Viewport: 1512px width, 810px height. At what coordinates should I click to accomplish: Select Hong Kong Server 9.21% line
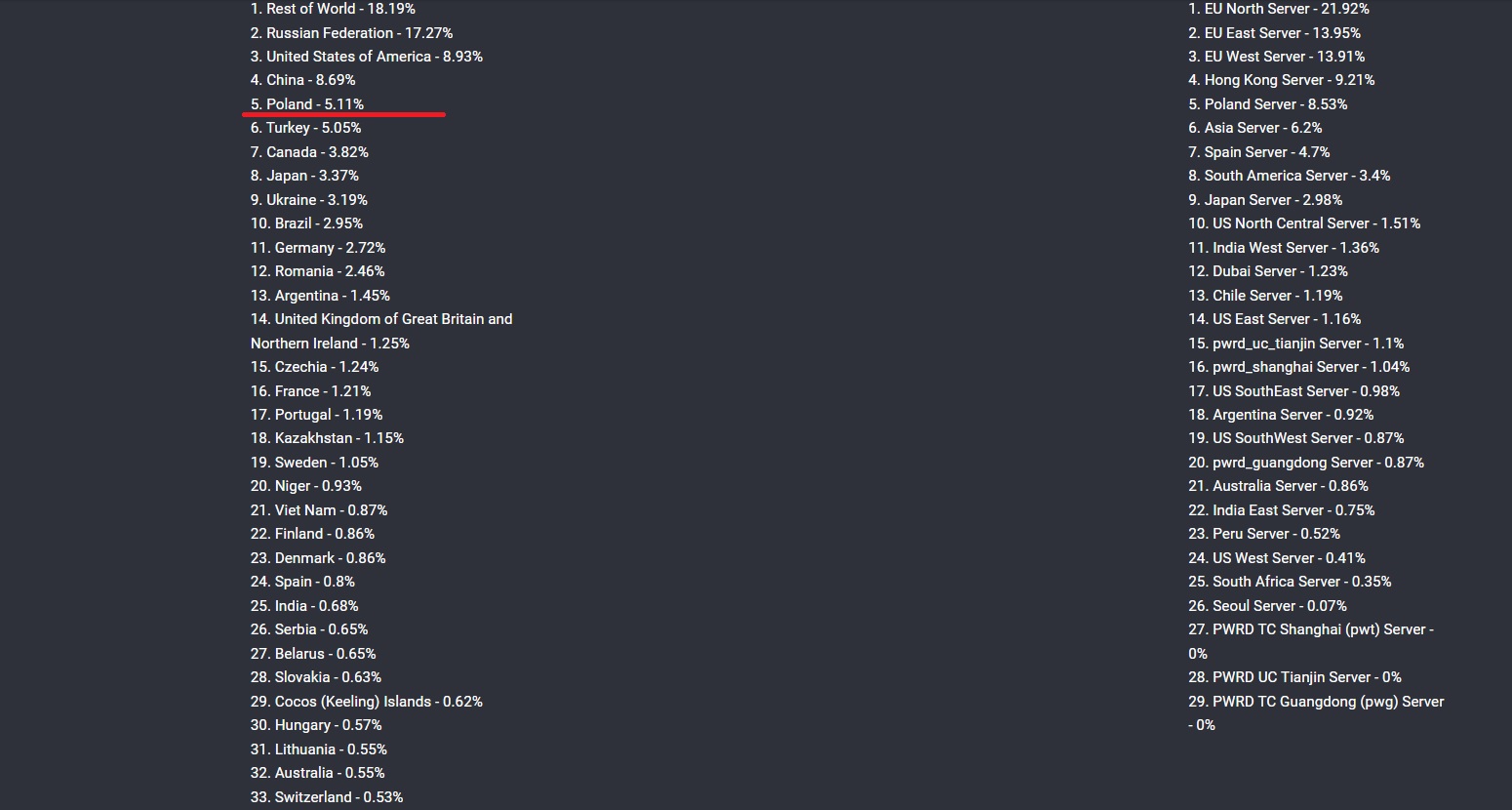[x=1281, y=80]
